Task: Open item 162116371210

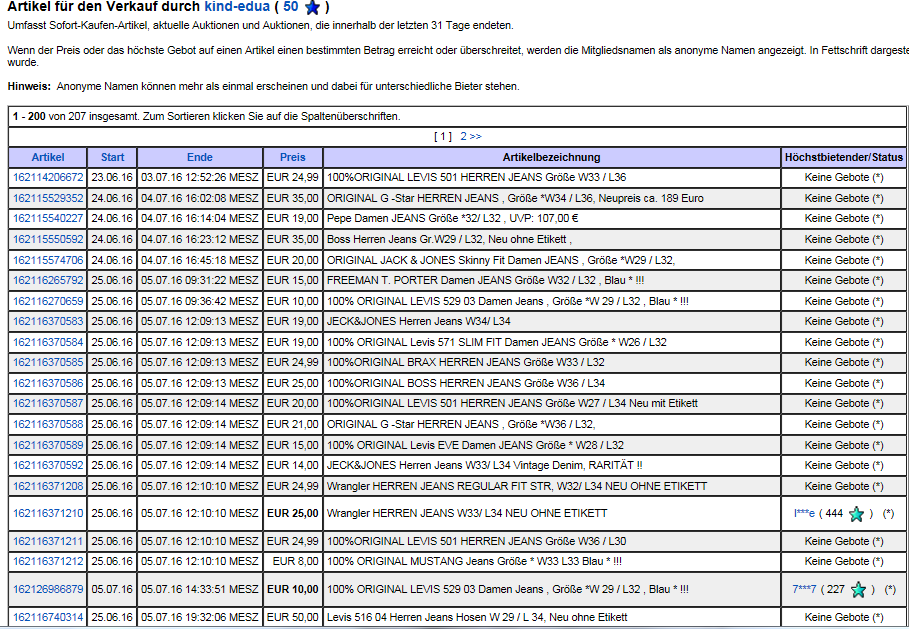Action: pos(48,514)
